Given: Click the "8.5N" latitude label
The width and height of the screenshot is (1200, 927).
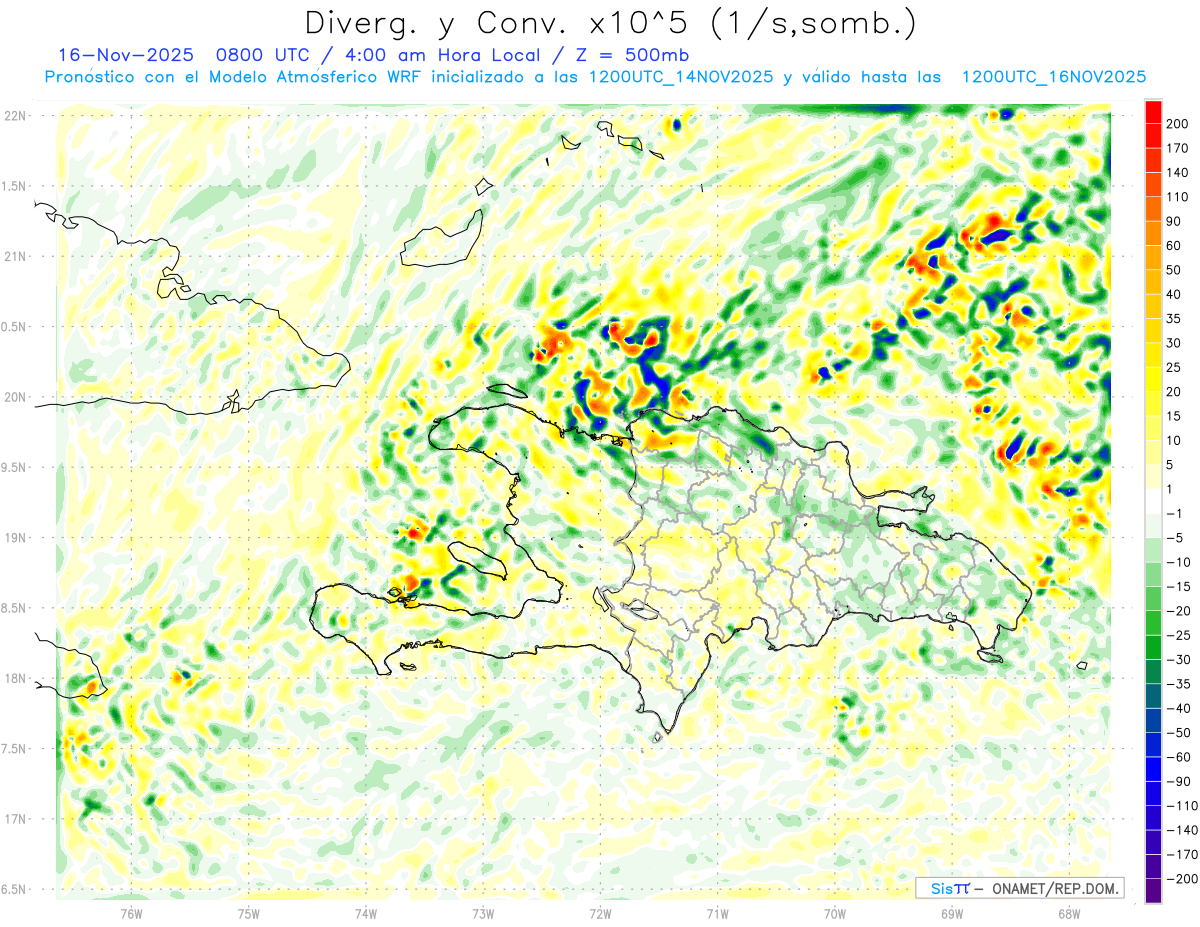Looking at the screenshot, I should point(14,609).
